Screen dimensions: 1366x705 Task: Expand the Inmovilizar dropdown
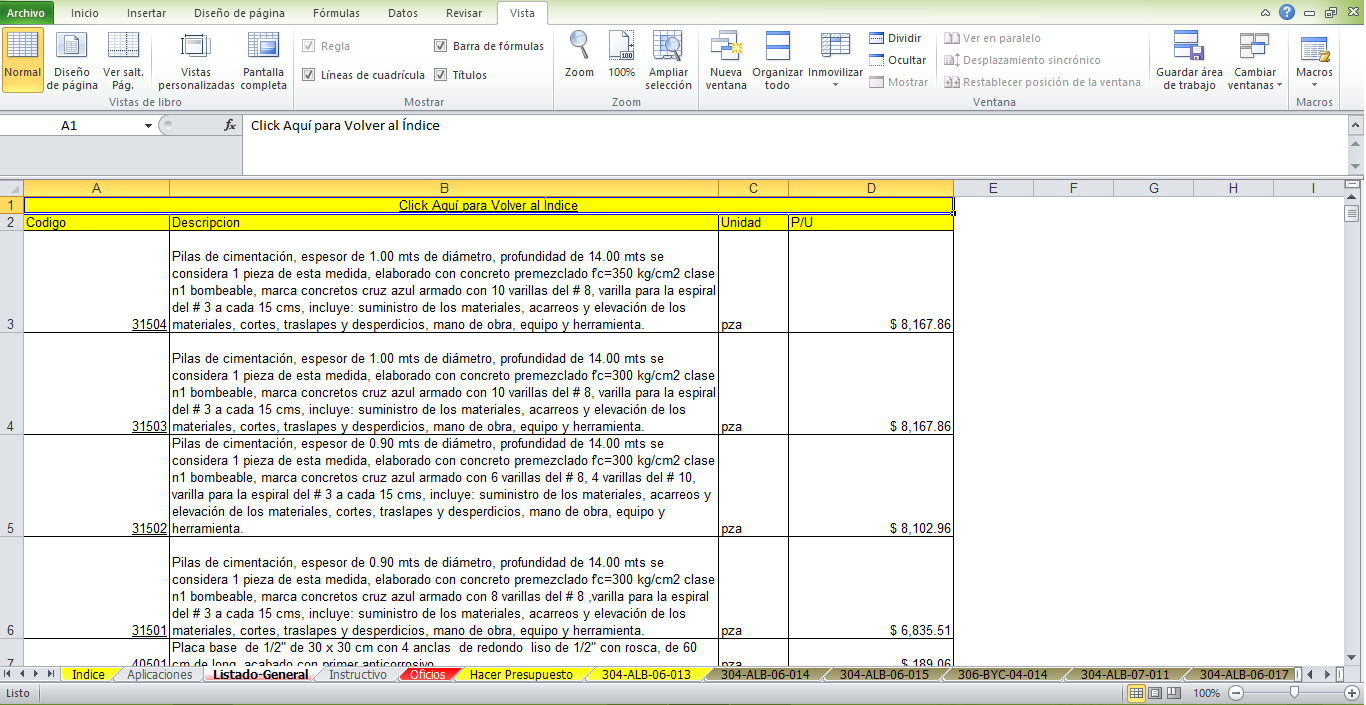835,60
